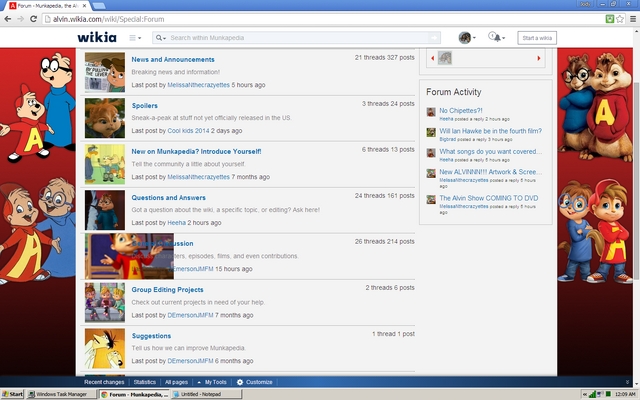Open the Wikia hub list dropdown

pos(135,38)
